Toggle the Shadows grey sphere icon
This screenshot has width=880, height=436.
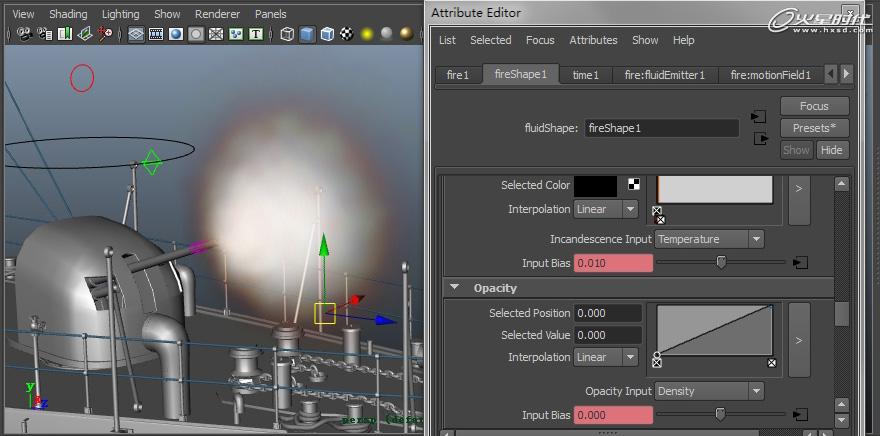387,35
